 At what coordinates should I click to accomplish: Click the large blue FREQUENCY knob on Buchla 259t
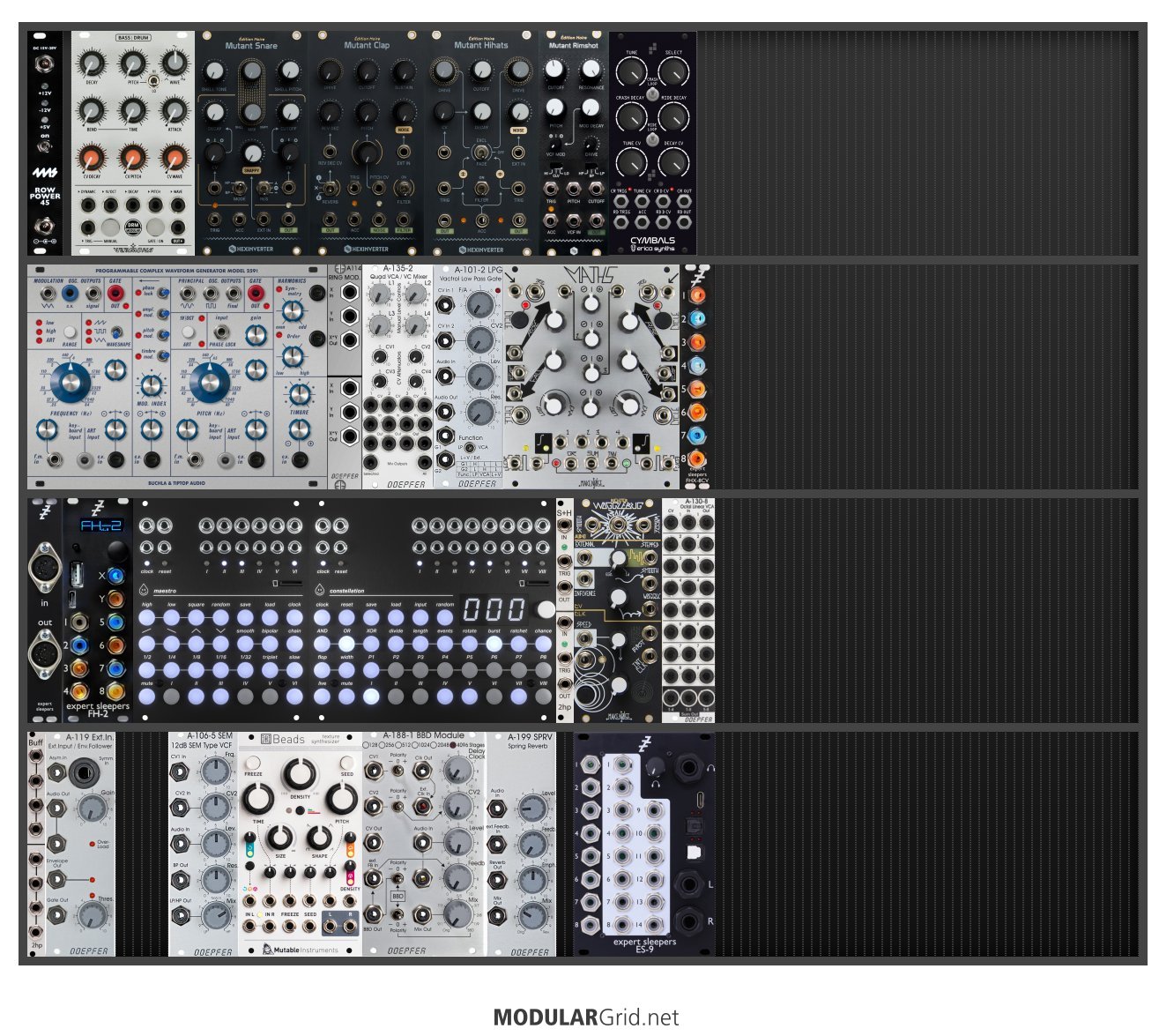point(70,382)
